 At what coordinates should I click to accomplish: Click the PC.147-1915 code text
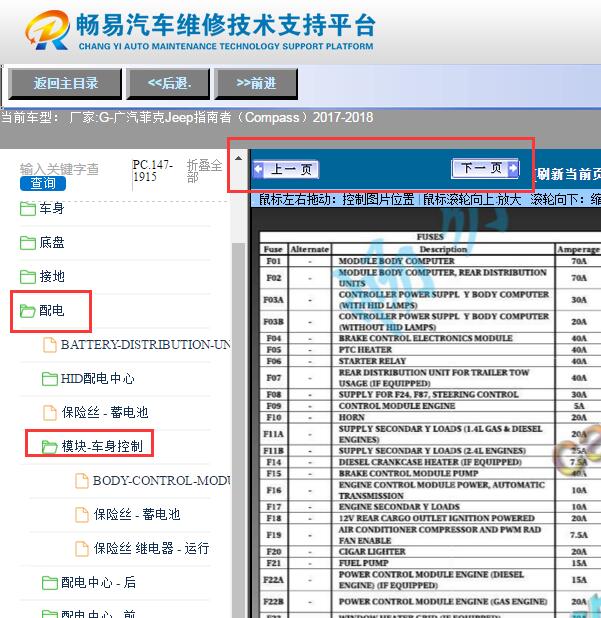tap(153, 171)
